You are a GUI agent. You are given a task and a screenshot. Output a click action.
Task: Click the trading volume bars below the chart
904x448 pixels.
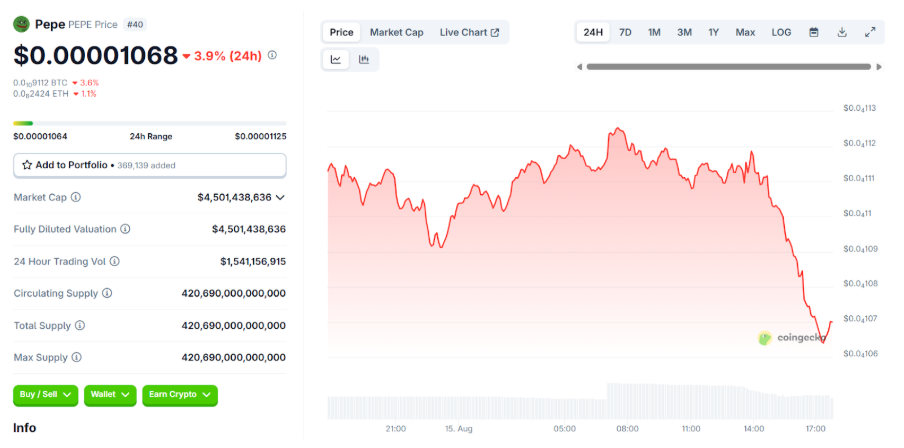(580, 401)
